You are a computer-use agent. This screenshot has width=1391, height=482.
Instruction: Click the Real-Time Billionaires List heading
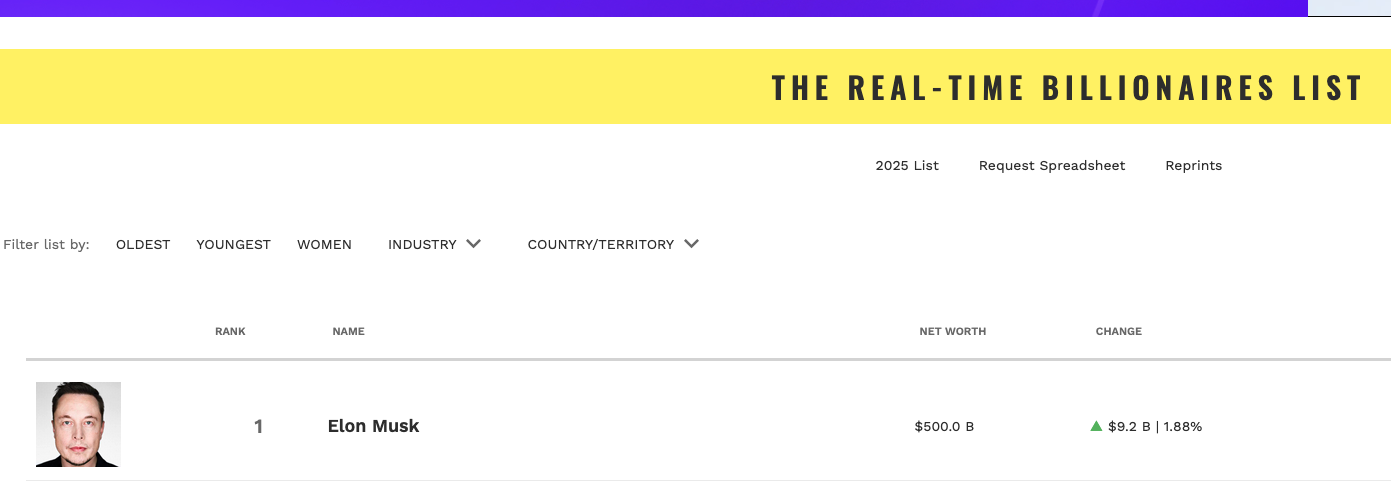[x=1067, y=88]
